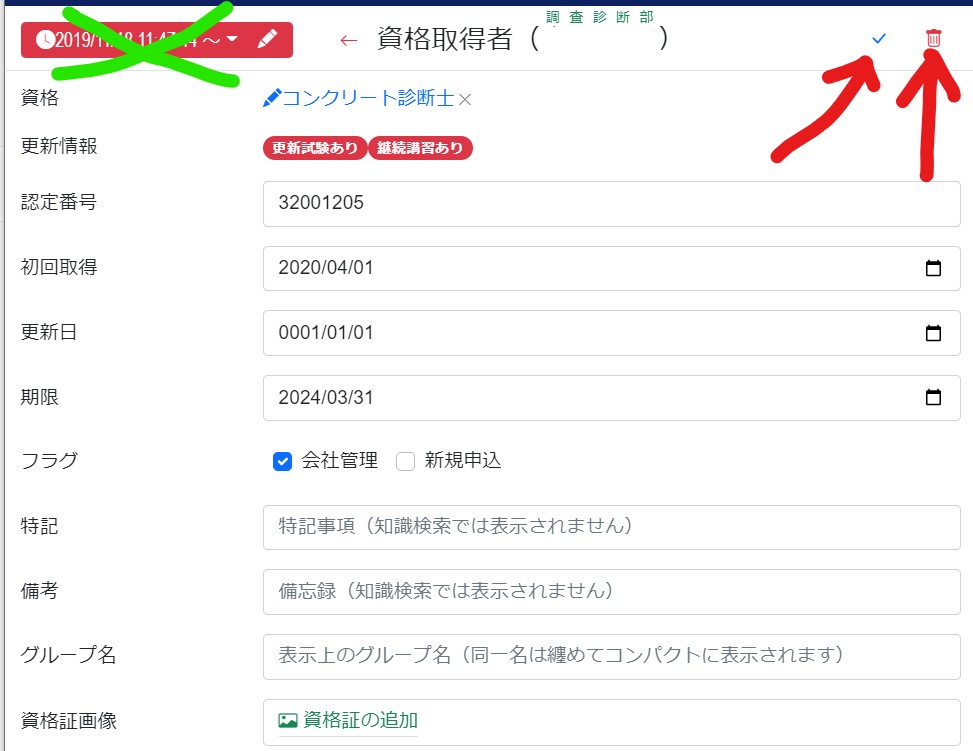Edit the コンクリート診断士 qualification link
This screenshot has height=751, width=973.
click(359, 98)
